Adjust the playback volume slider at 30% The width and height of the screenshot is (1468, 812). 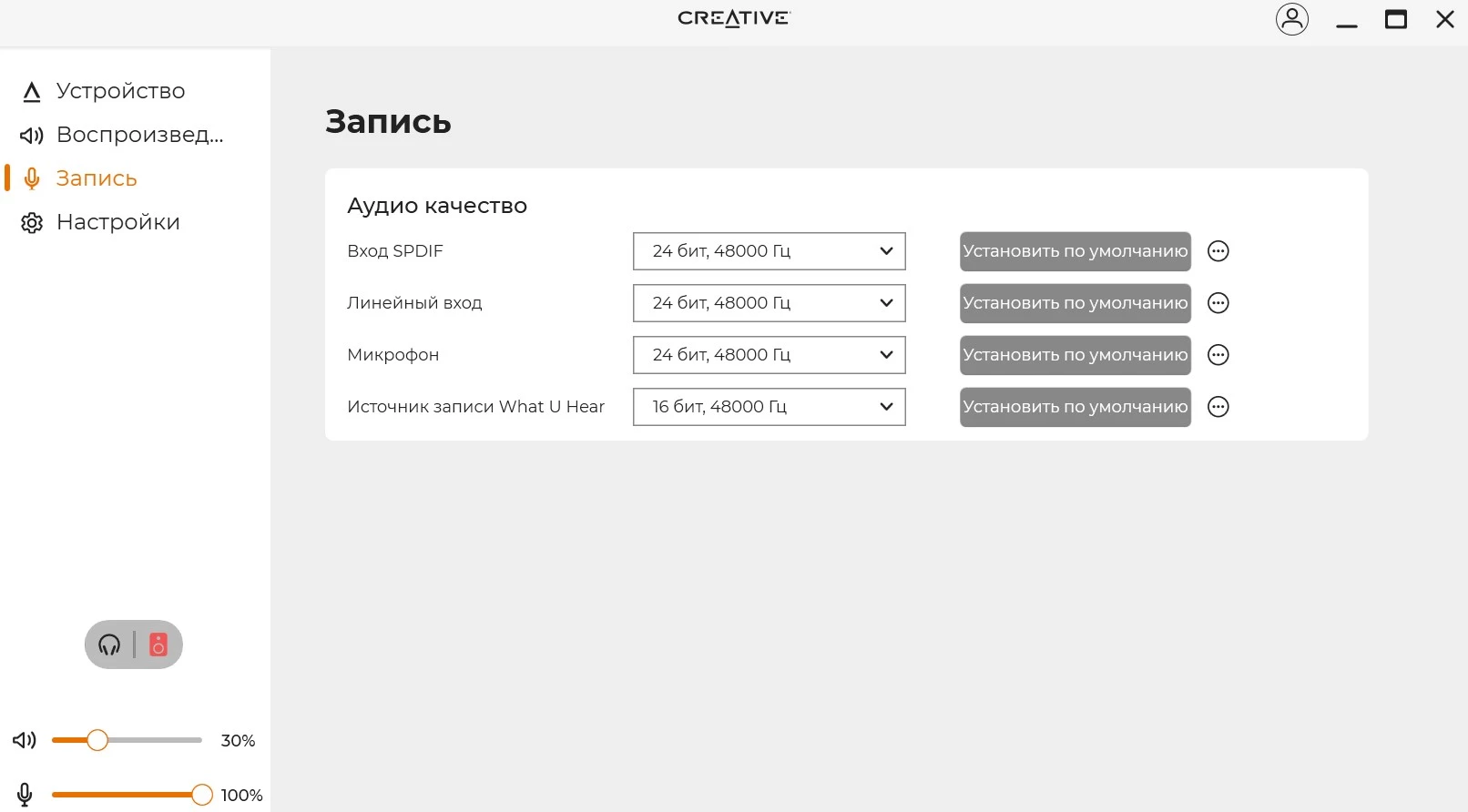point(97,740)
